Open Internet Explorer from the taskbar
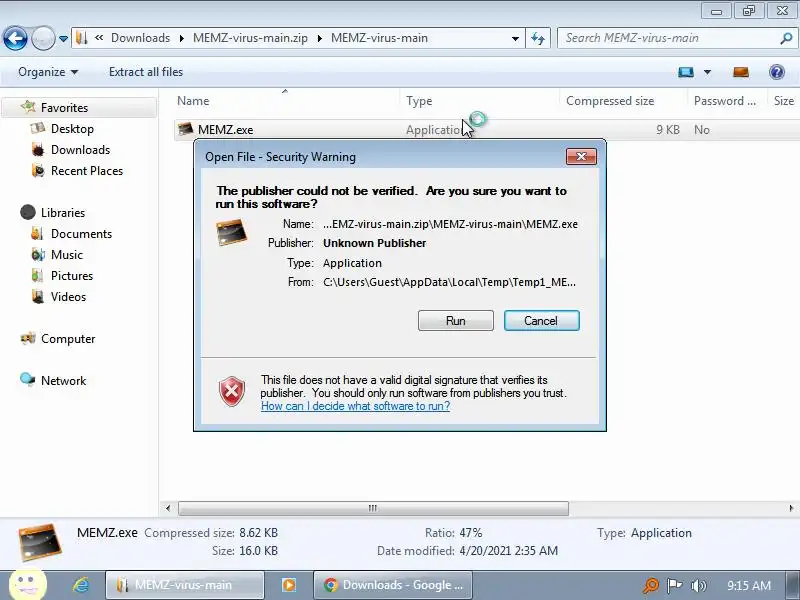 click(81, 585)
